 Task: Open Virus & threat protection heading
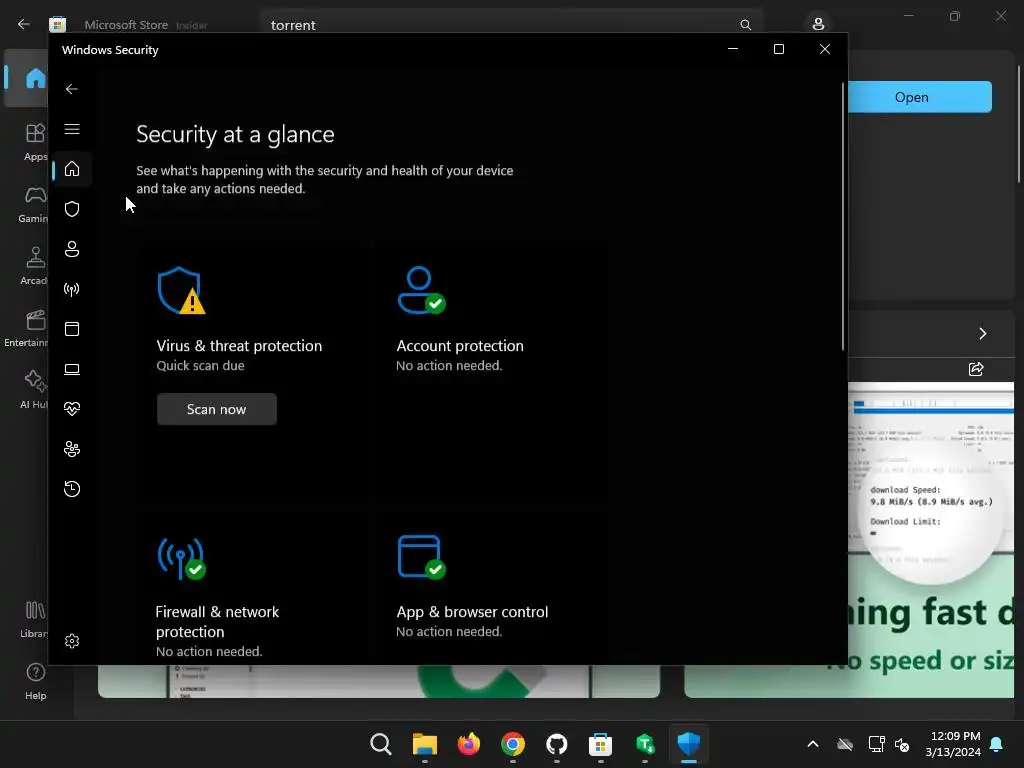pos(239,346)
